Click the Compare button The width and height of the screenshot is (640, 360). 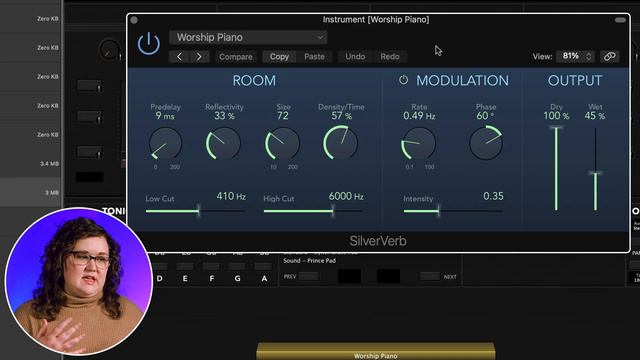pyautogui.click(x=236, y=57)
